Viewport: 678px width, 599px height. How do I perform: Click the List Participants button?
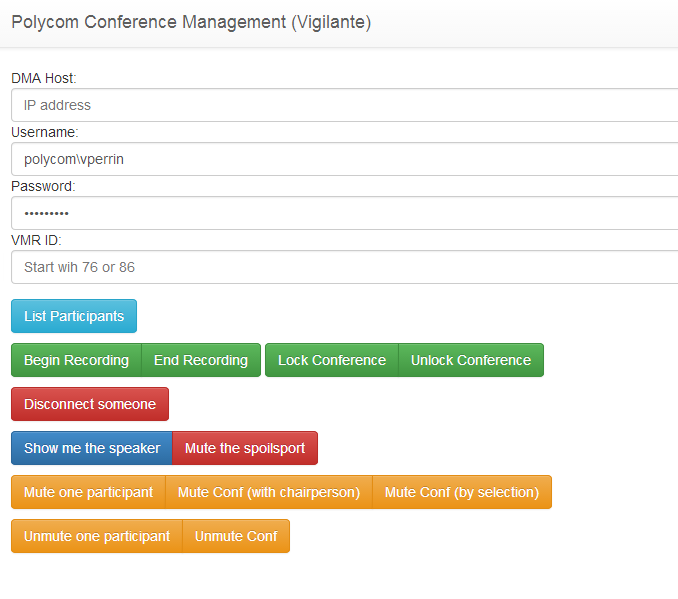[x=74, y=316]
